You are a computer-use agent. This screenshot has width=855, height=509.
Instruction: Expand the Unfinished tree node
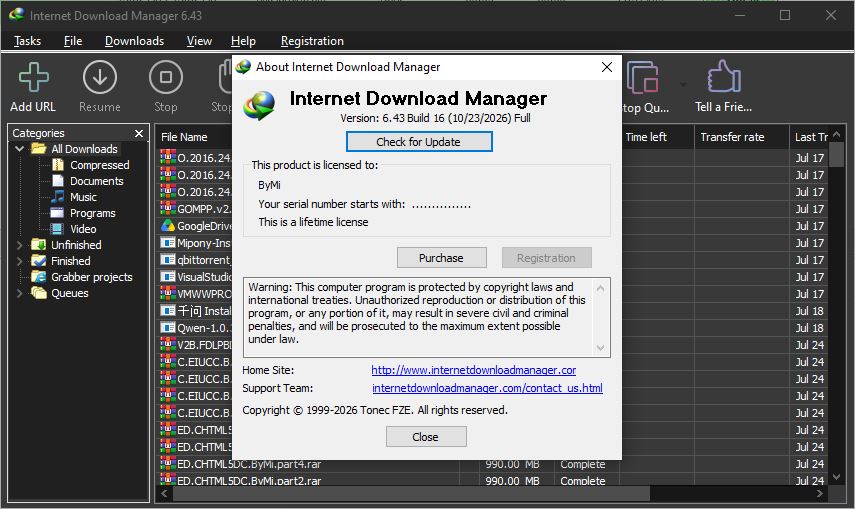point(20,245)
